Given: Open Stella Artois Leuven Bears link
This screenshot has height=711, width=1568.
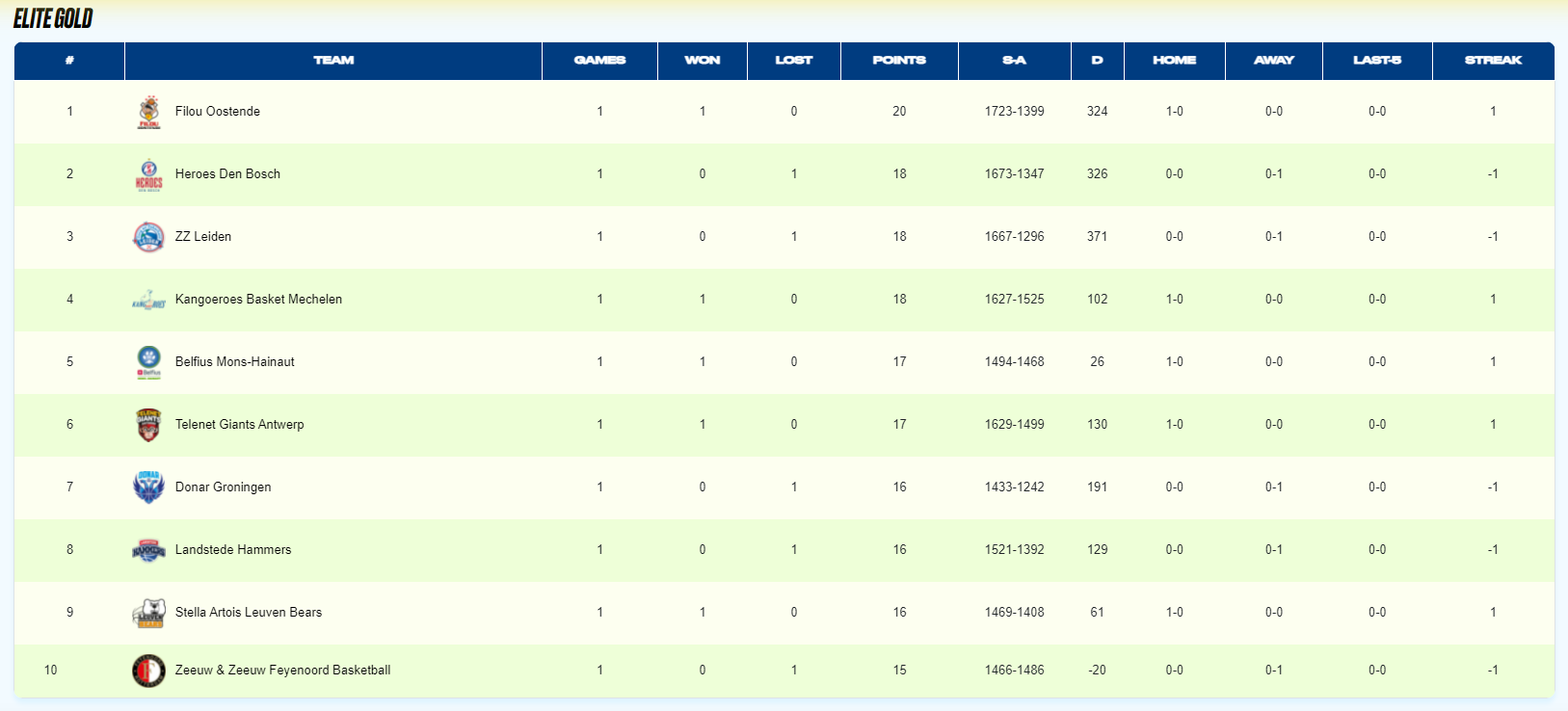Looking at the screenshot, I should click(x=249, y=613).
